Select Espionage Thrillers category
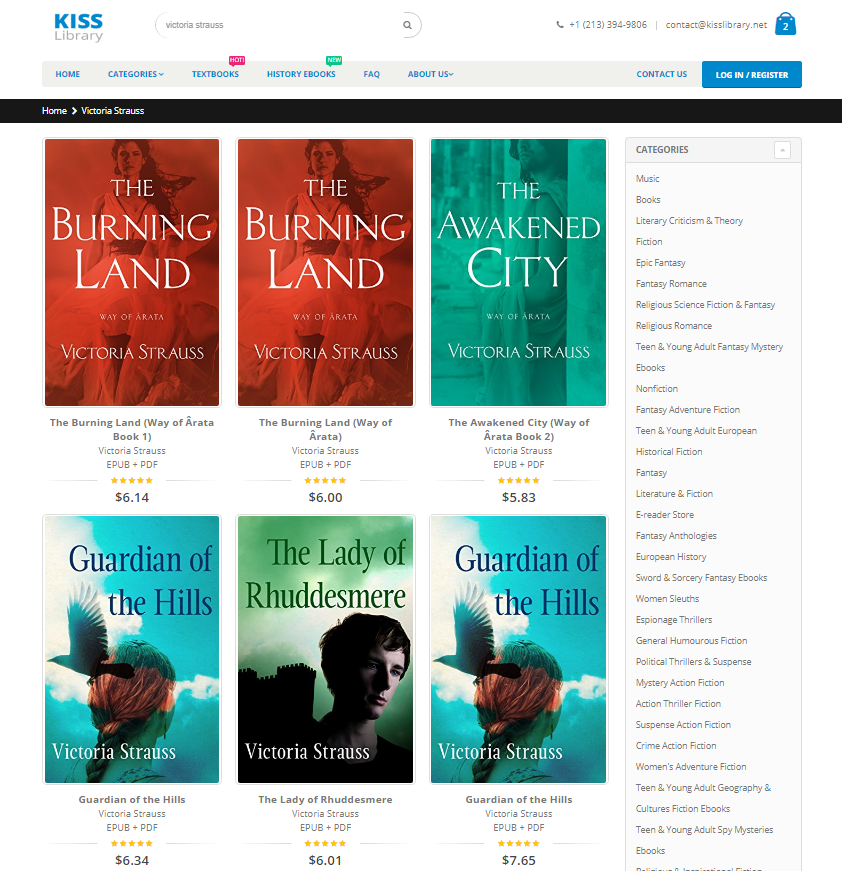The width and height of the screenshot is (842, 871). coord(674,620)
